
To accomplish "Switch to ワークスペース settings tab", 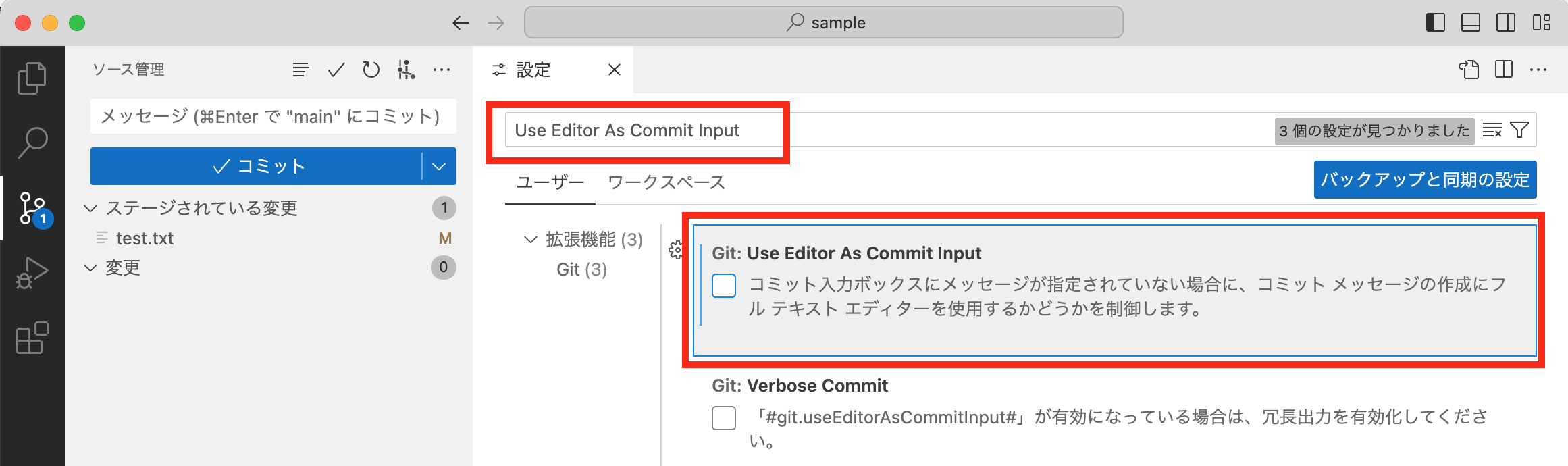I will (x=667, y=182).
